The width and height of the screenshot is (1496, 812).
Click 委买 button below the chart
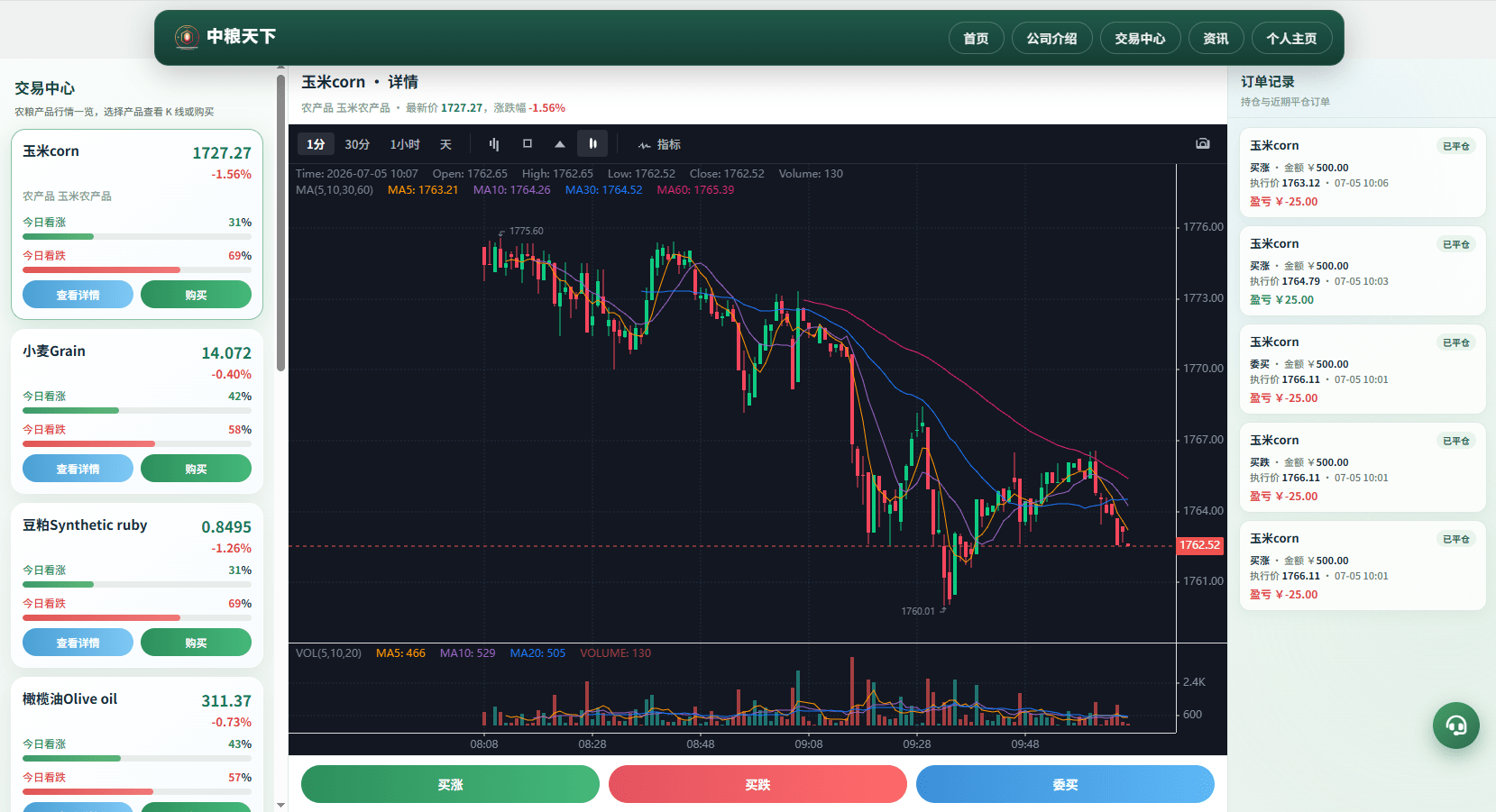click(1065, 784)
